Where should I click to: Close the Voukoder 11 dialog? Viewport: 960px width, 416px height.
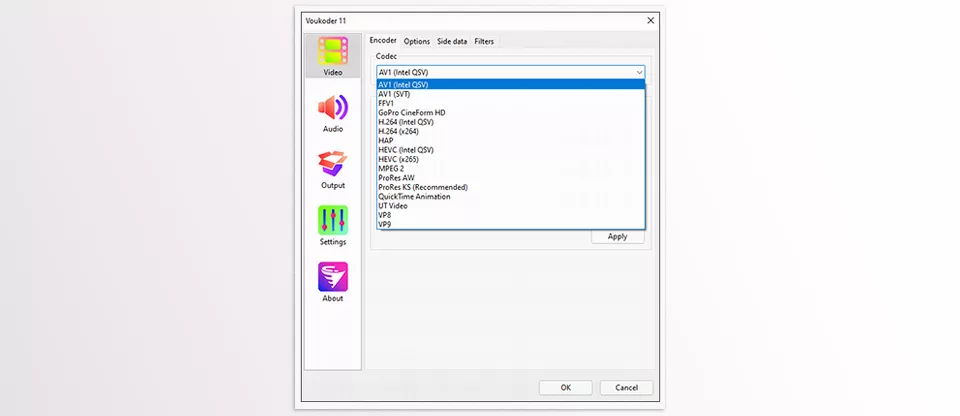click(650, 20)
